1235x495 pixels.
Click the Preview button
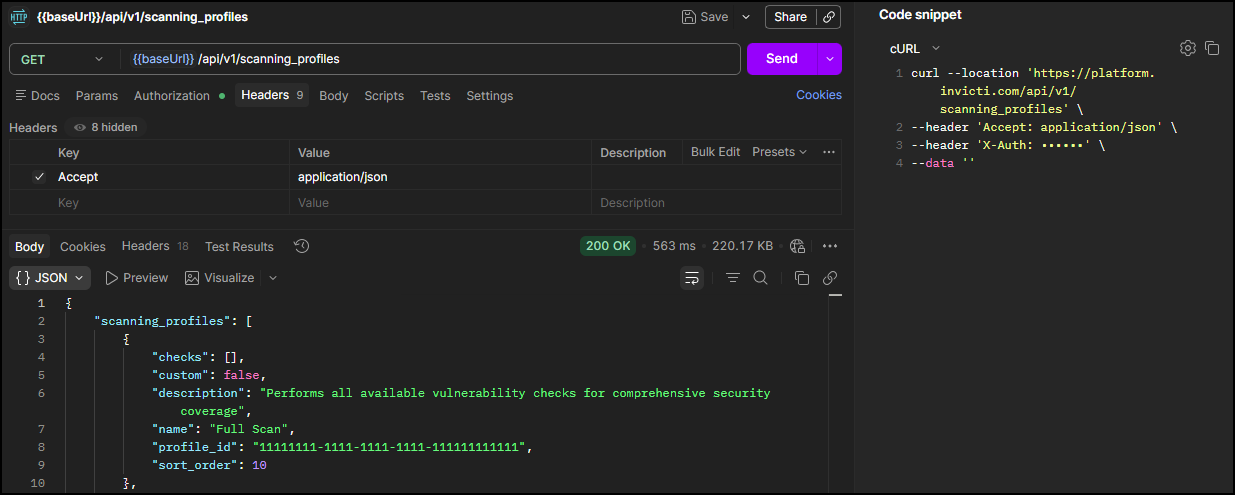click(x=137, y=278)
